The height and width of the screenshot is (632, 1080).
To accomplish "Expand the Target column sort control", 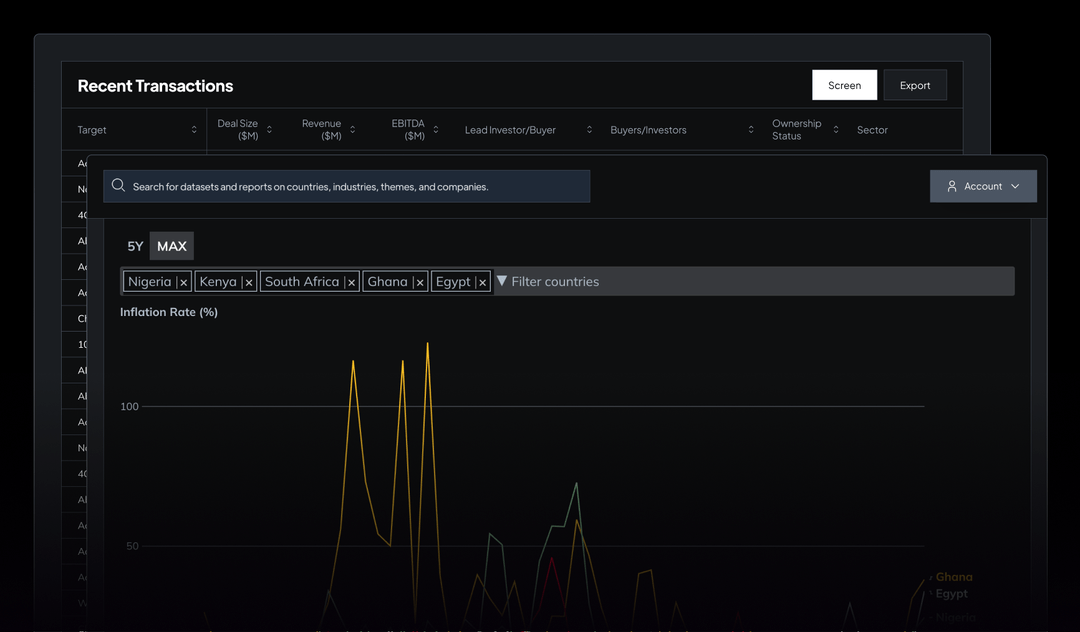I will tap(194, 129).
